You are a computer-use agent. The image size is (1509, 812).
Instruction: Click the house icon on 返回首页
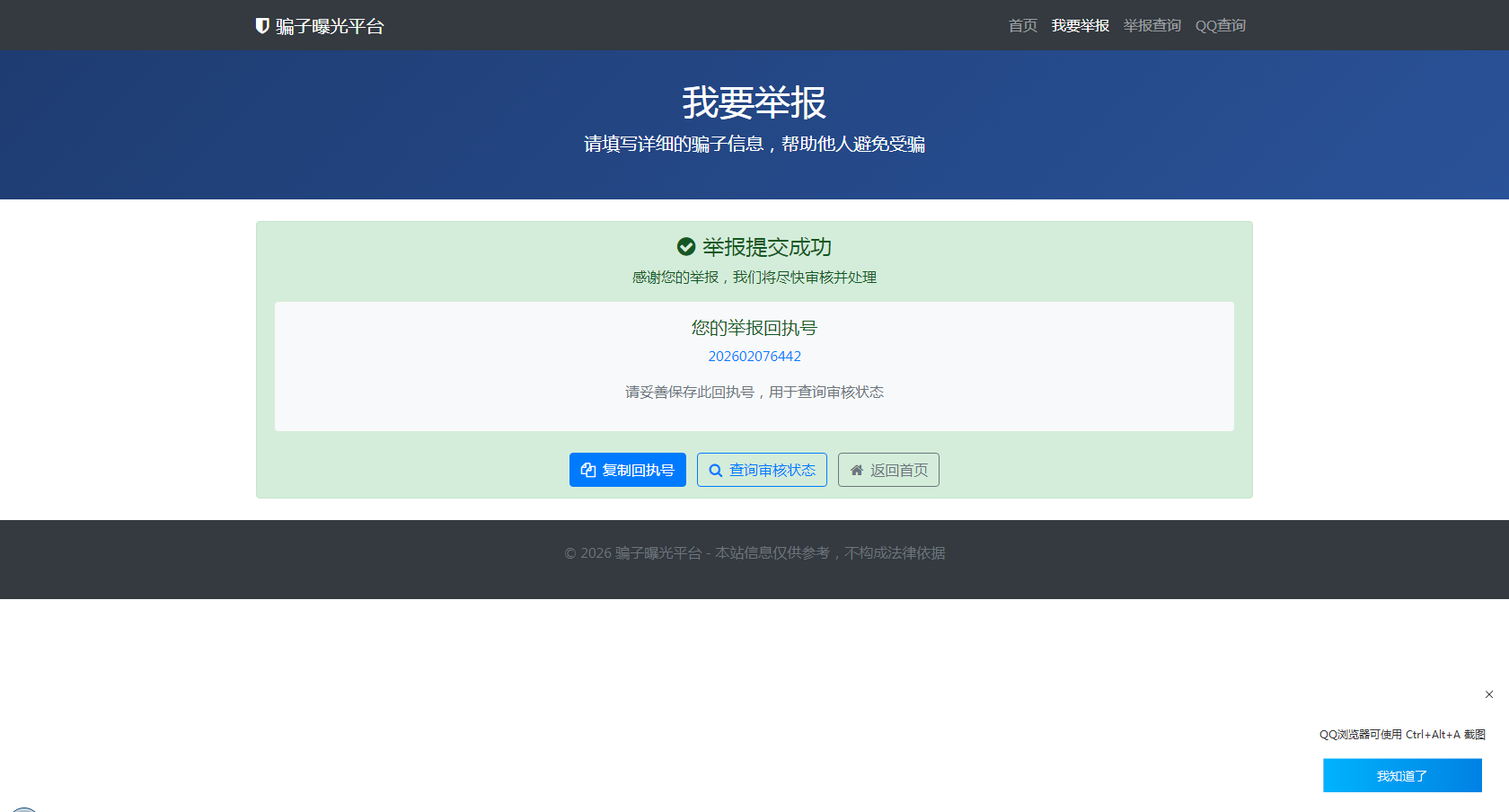click(857, 470)
